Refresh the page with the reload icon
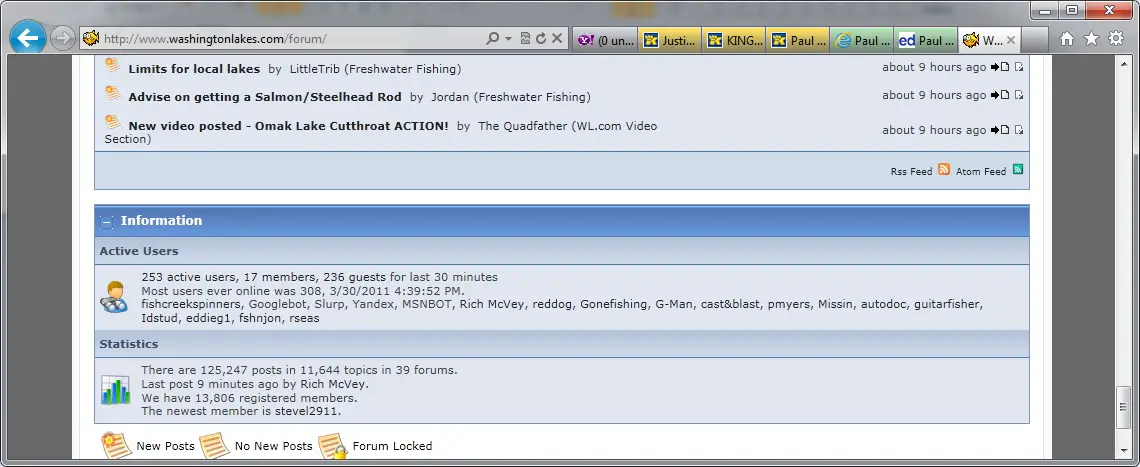 click(541, 39)
